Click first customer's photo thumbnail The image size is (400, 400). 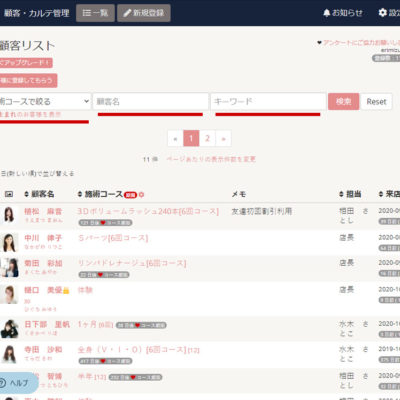point(9,215)
